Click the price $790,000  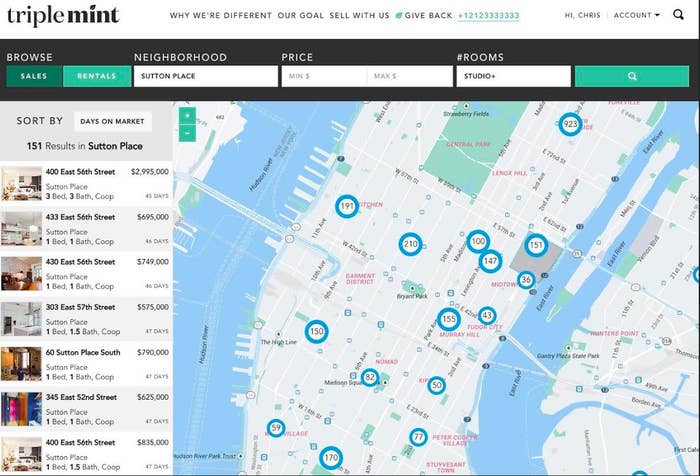coord(153,353)
